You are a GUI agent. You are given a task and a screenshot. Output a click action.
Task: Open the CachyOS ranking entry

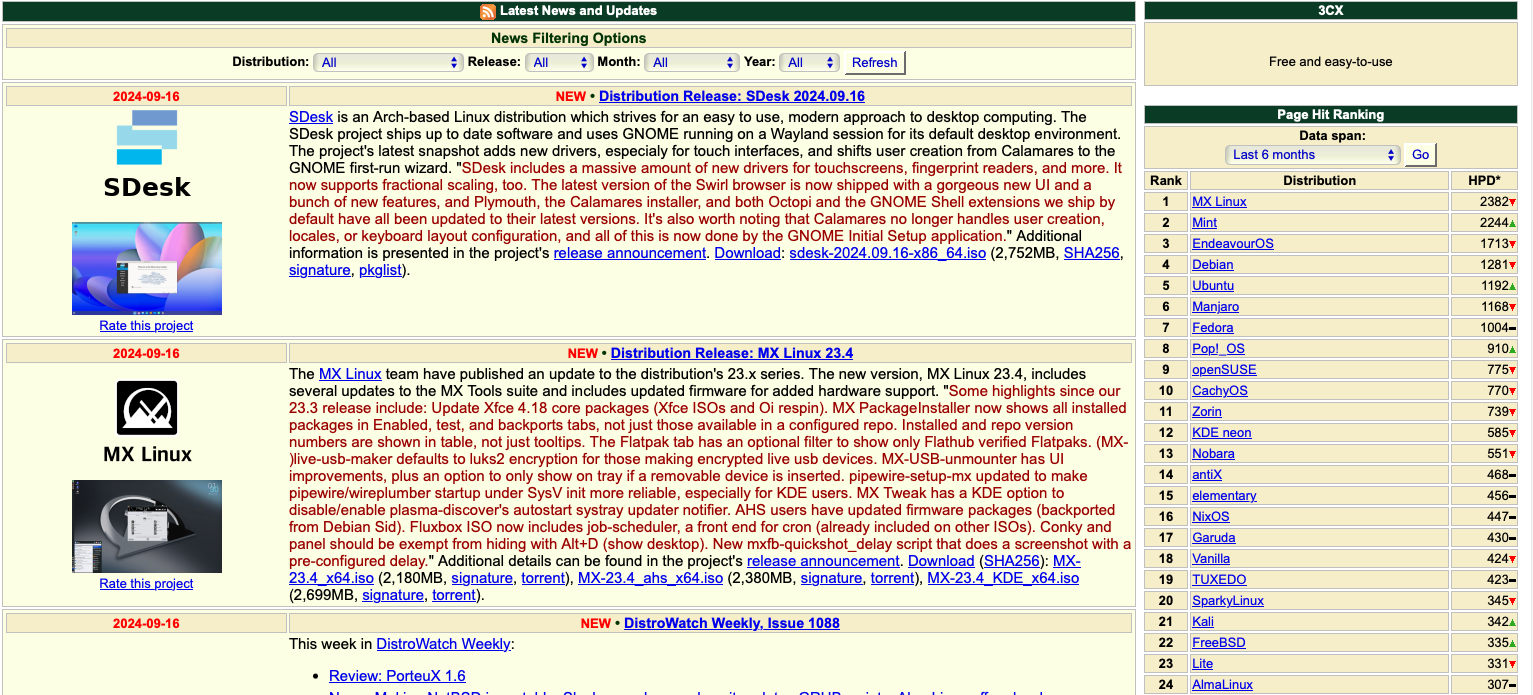click(x=1219, y=391)
